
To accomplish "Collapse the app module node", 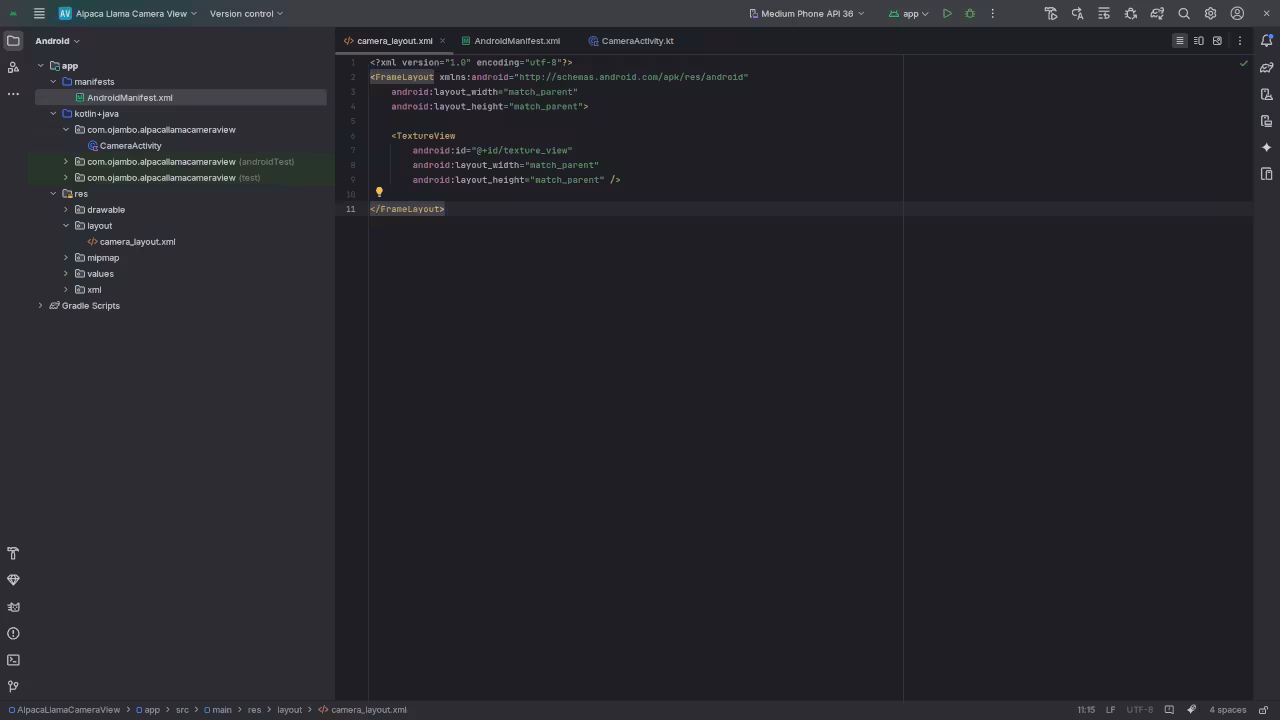I will tap(40, 66).
